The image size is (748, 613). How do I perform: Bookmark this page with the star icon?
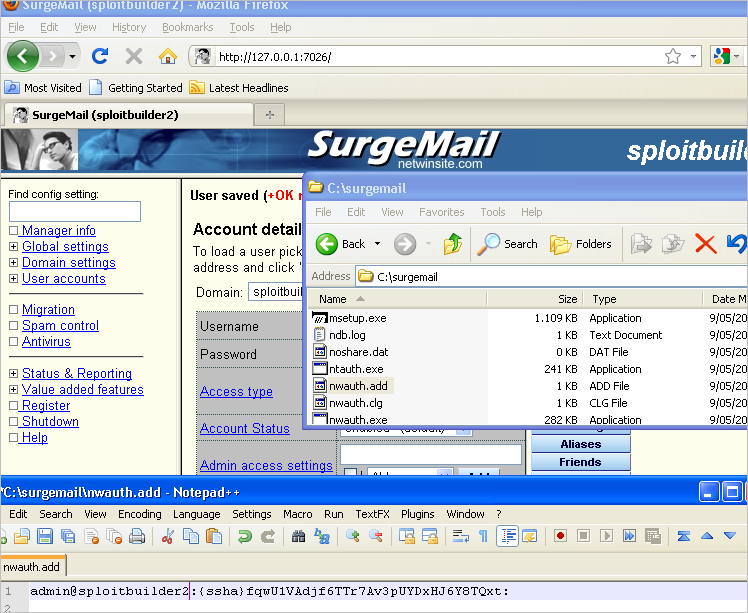pos(673,56)
